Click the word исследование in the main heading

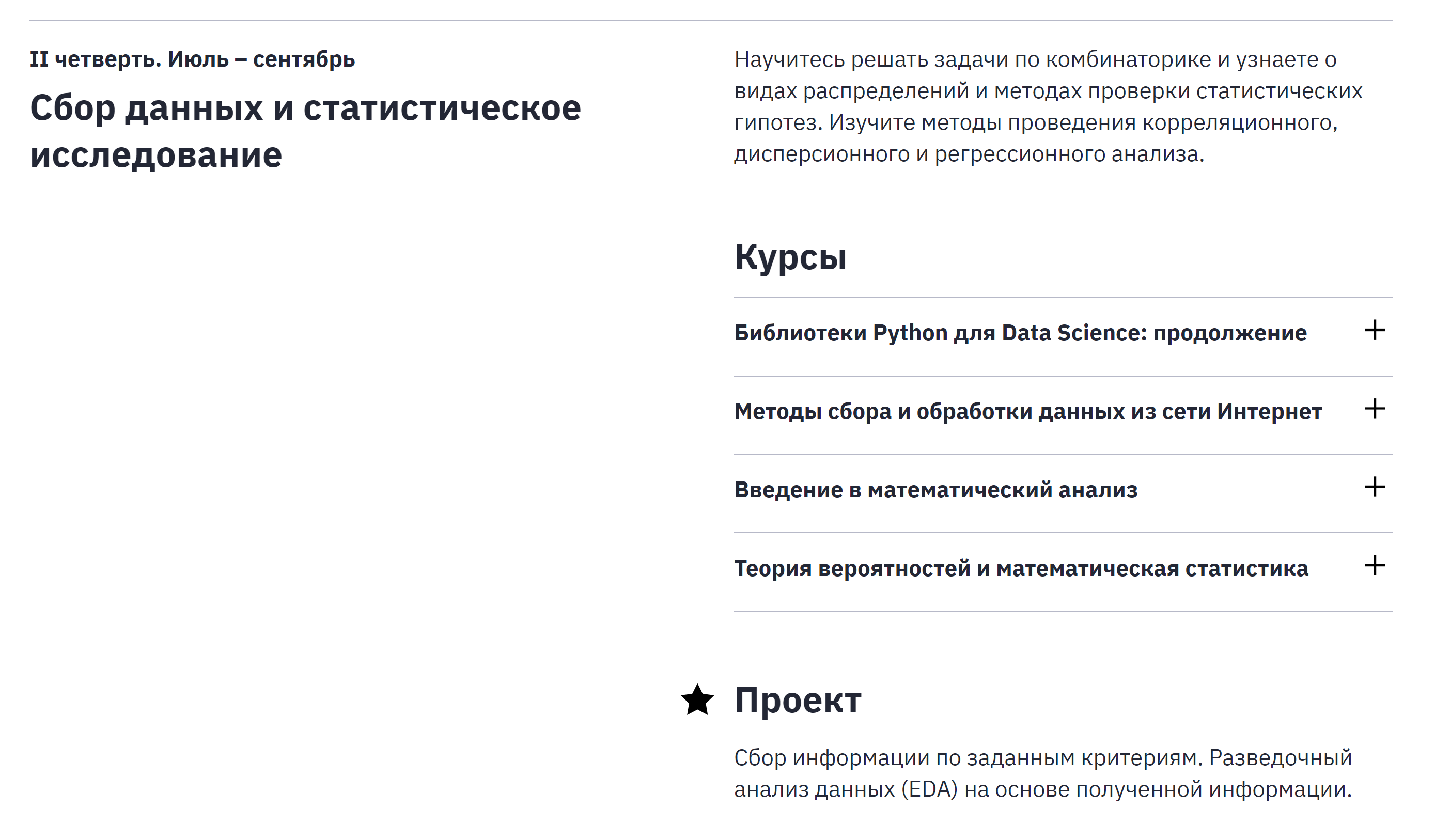click(156, 155)
